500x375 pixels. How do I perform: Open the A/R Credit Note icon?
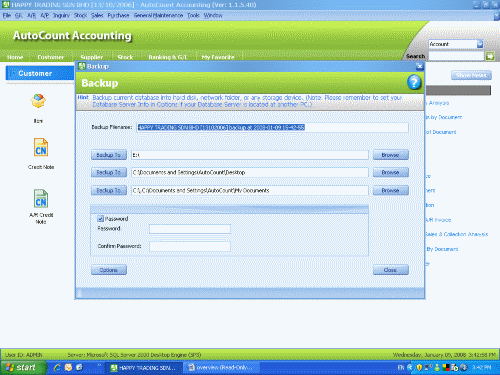[41, 198]
